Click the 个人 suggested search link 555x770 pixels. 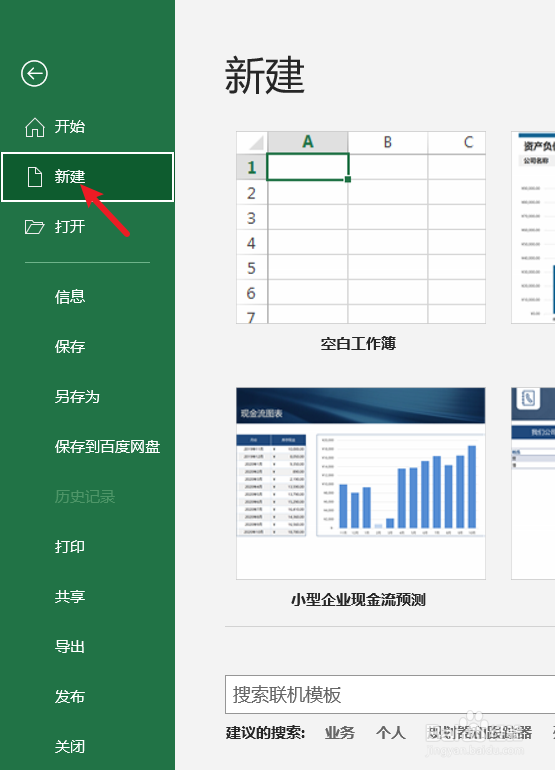pyautogui.click(x=391, y=733)
